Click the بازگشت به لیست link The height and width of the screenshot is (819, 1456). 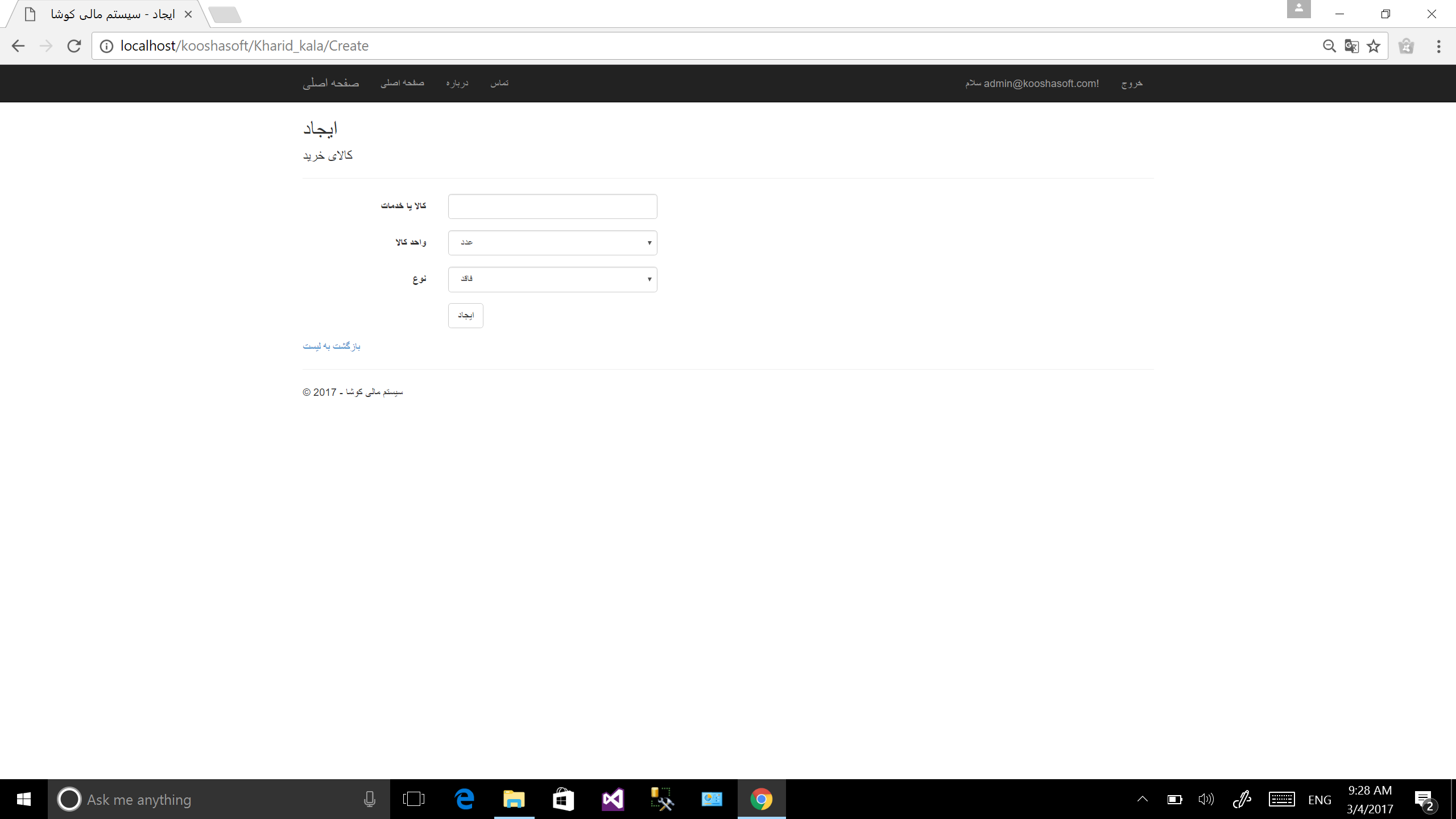(x=332, y=346)
